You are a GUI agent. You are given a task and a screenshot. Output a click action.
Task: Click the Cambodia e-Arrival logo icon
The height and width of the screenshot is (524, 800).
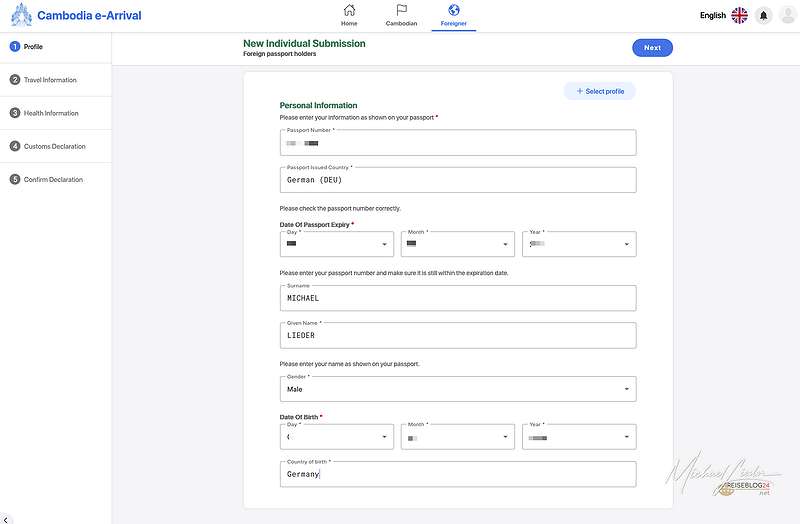(x=21, y=15)
